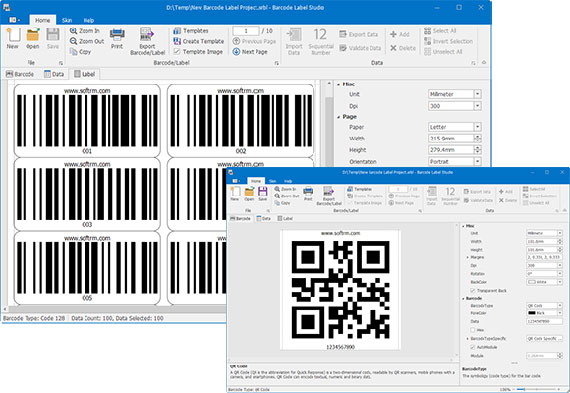Open the Dpi dropdown in back window
Image resolution: width=570 pixels, height=393 pixels.
478,106
